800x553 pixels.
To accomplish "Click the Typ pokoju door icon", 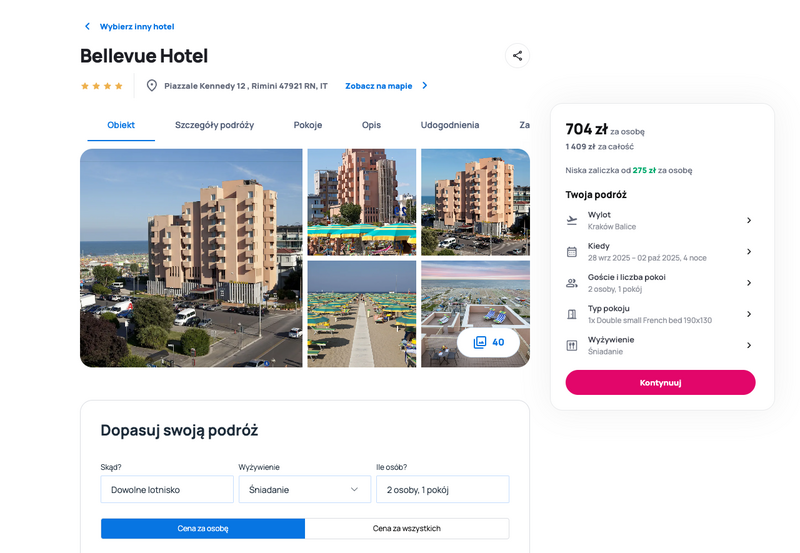I will click(572, 314).
